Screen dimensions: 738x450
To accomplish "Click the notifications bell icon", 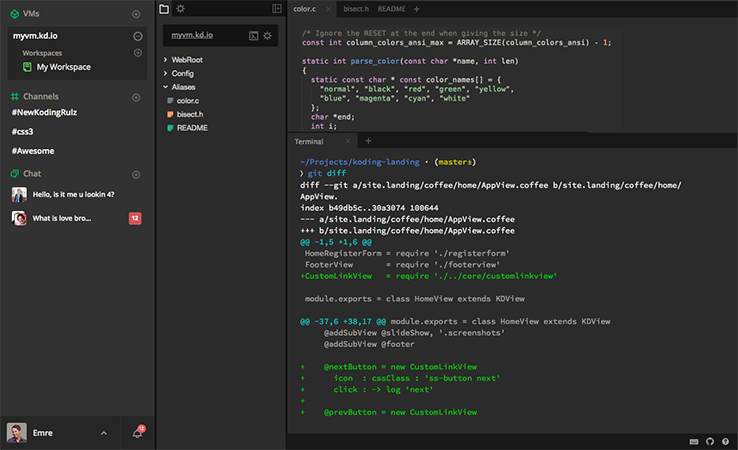I will (x=138, y=433).
